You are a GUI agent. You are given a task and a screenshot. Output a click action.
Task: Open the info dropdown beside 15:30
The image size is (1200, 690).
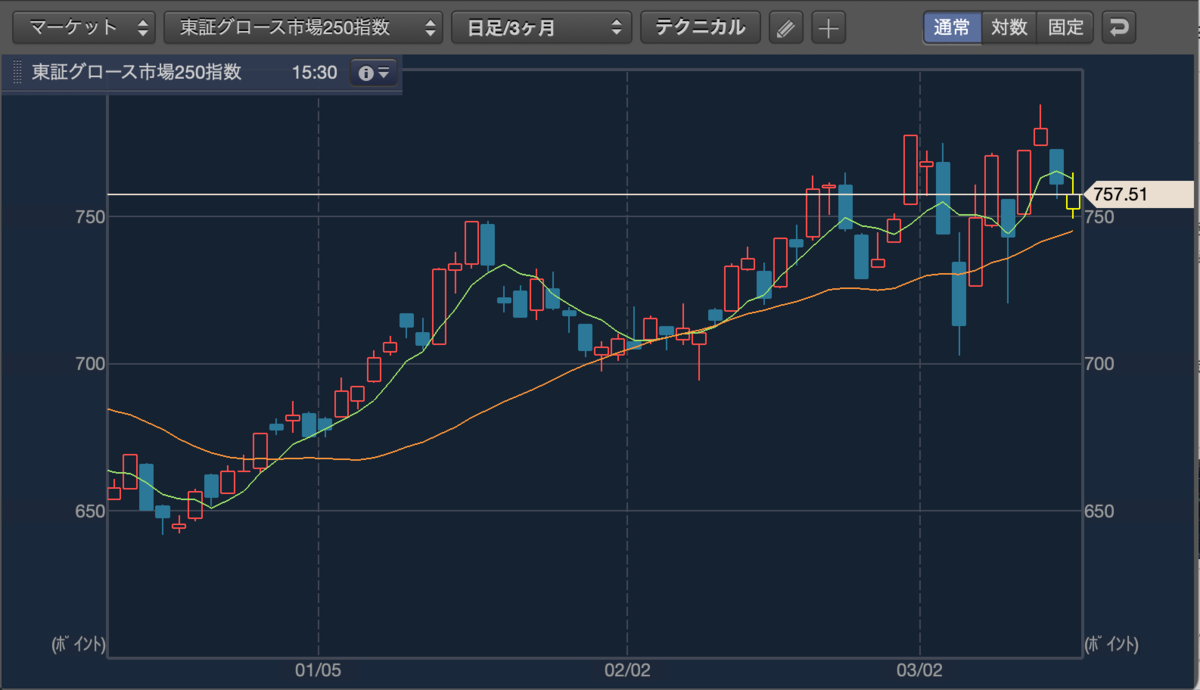click(374, 74)
